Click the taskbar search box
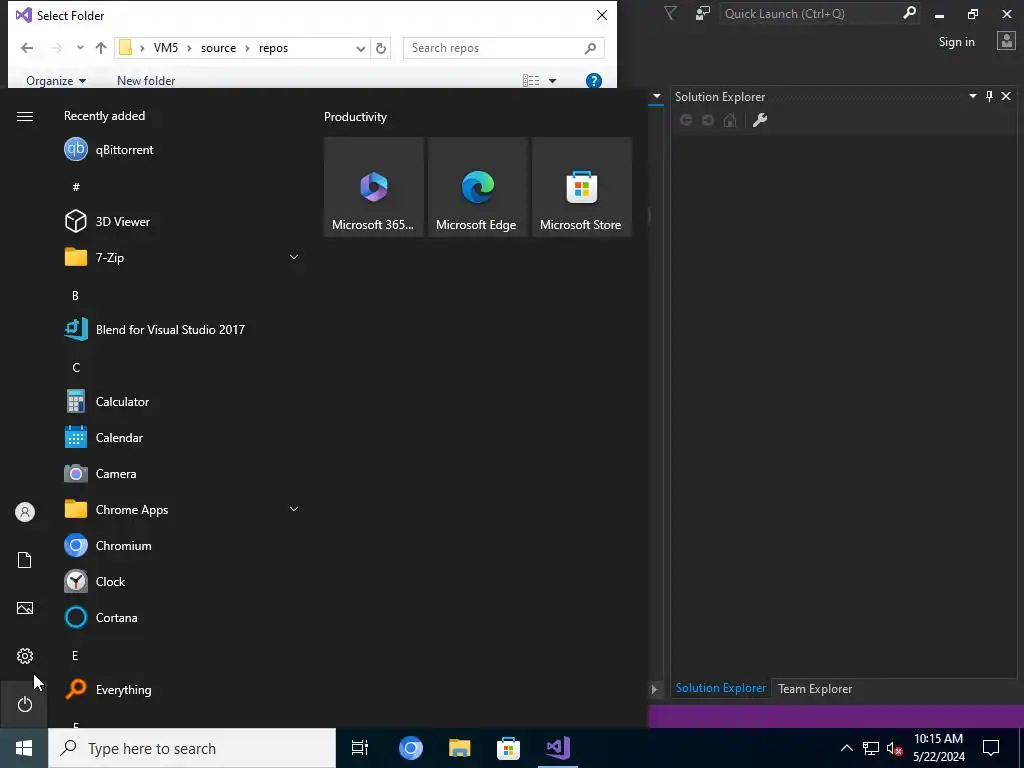This screenshot has width=1024, height=768. pos(192,748)
